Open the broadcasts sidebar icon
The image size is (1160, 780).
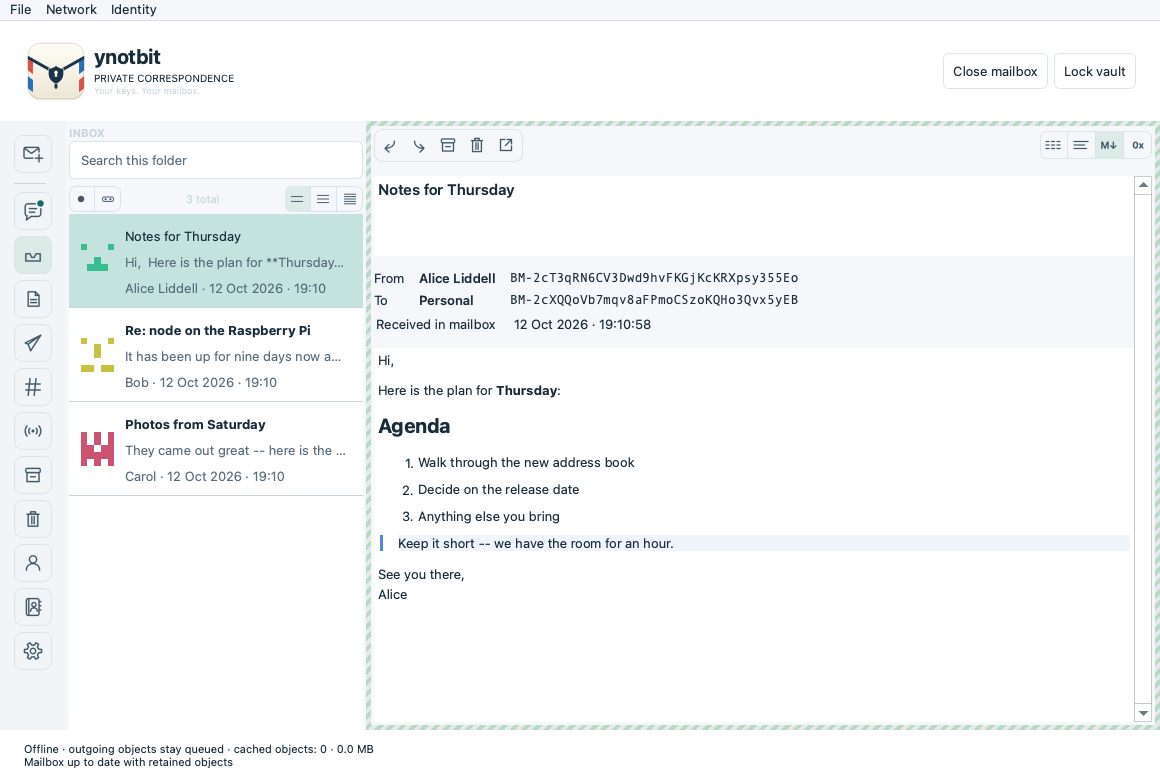tap(33, 431)
